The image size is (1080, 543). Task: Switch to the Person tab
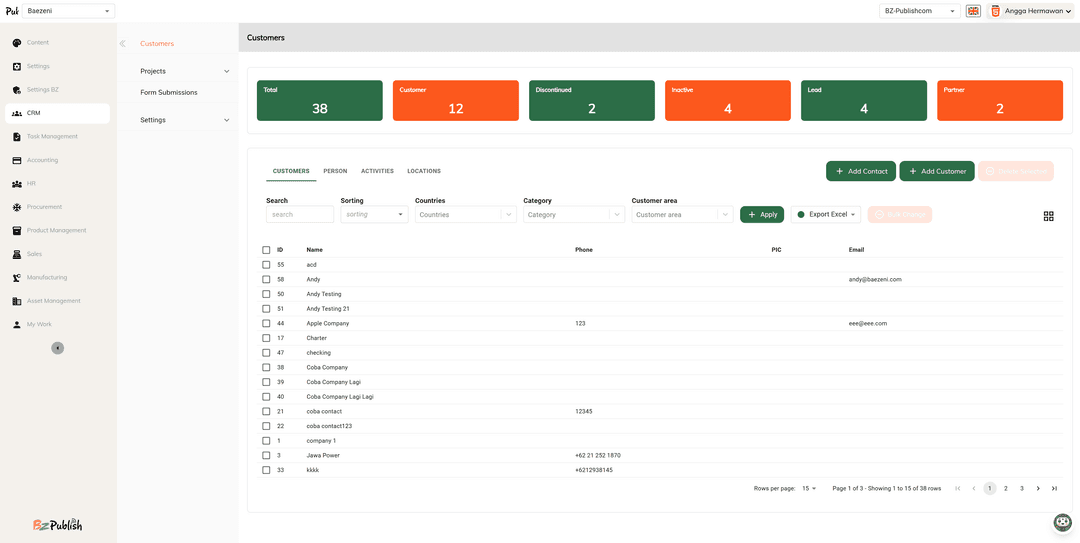pos(335,171)
